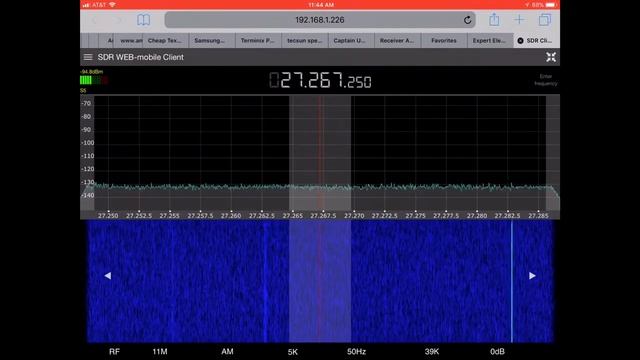Switch to the tecsun spe... tab
Image resolution: width=640 pixels, height=360 pixels.
(304, 40)
